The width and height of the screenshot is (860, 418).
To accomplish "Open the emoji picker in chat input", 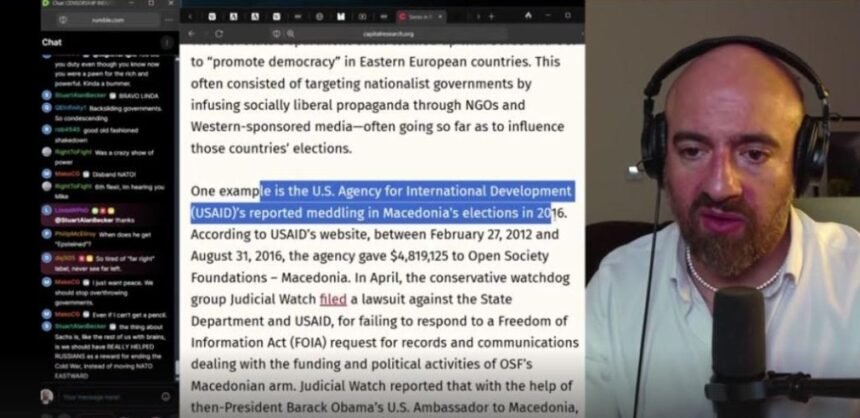I will [x=166, y=397].
